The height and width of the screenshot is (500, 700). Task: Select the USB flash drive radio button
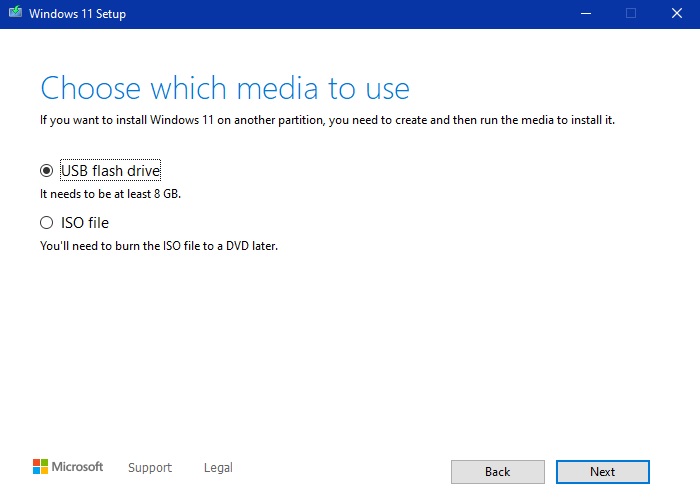(46, 171)
